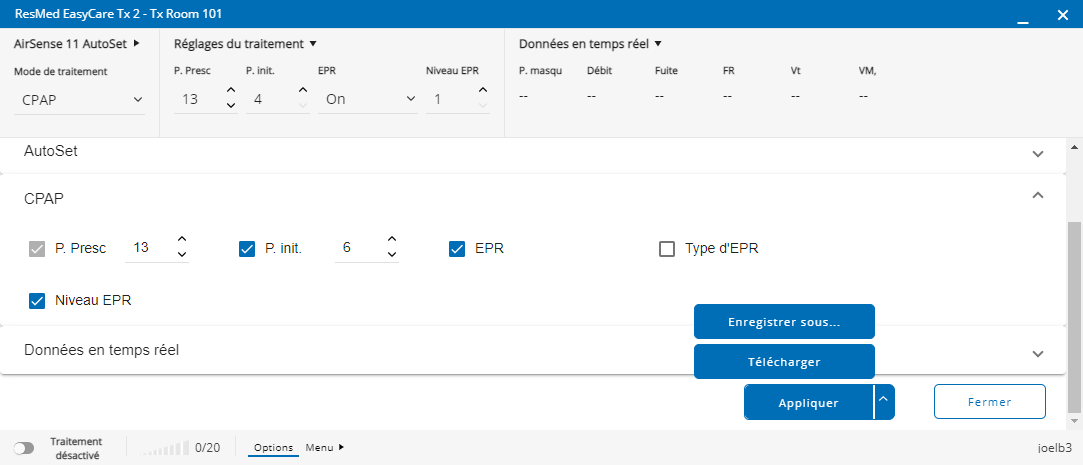Open the Réglages du traitement dropdown header
The image size is (1083, 465).
point(245,44)
